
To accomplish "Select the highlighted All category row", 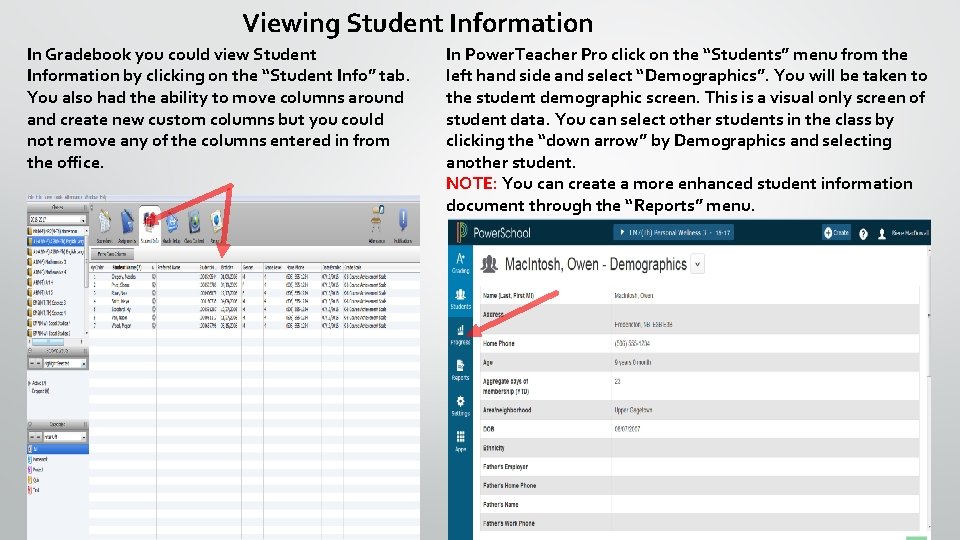I will tap(58, 449).
